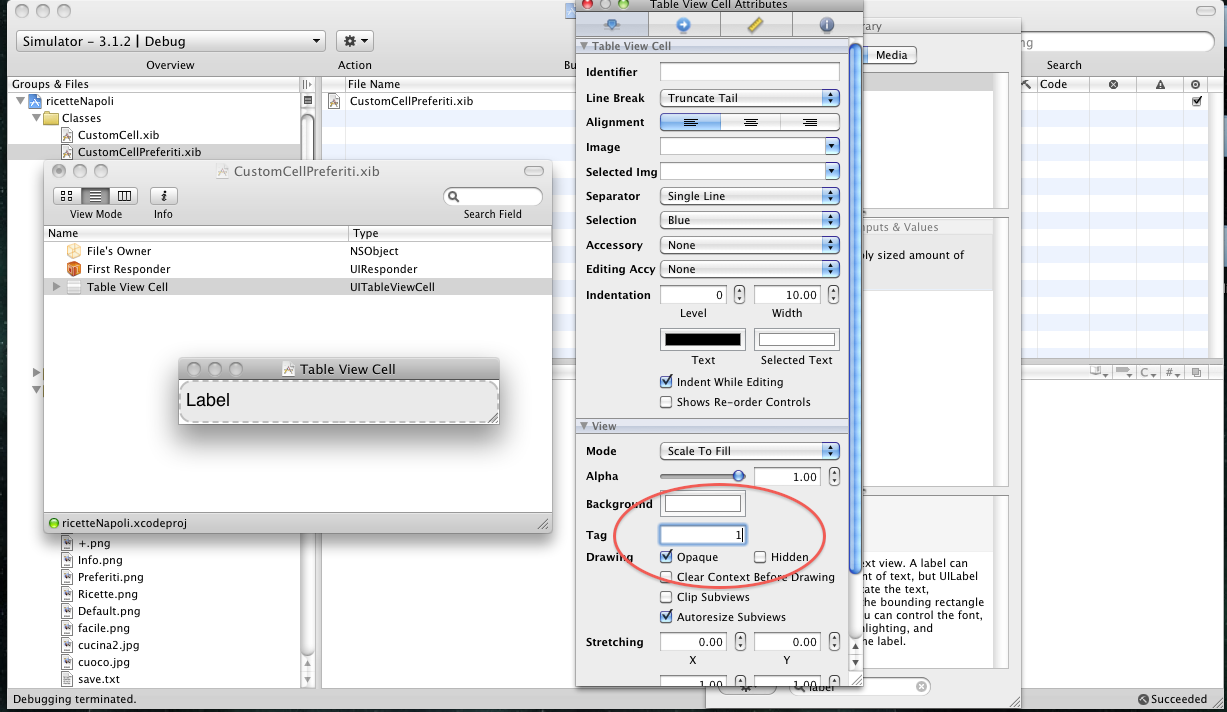The width and height of the screenshot is (1227, 712).
Task: Expand the Table View Cell row
Action: click(56, 287)
